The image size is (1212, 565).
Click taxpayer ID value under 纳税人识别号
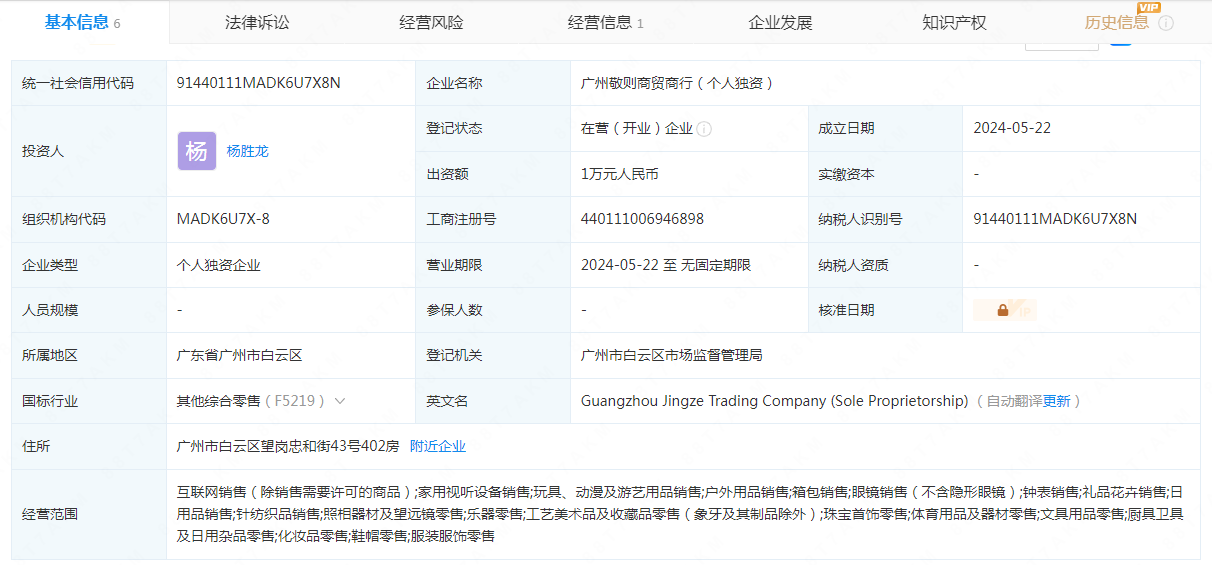1055,219
